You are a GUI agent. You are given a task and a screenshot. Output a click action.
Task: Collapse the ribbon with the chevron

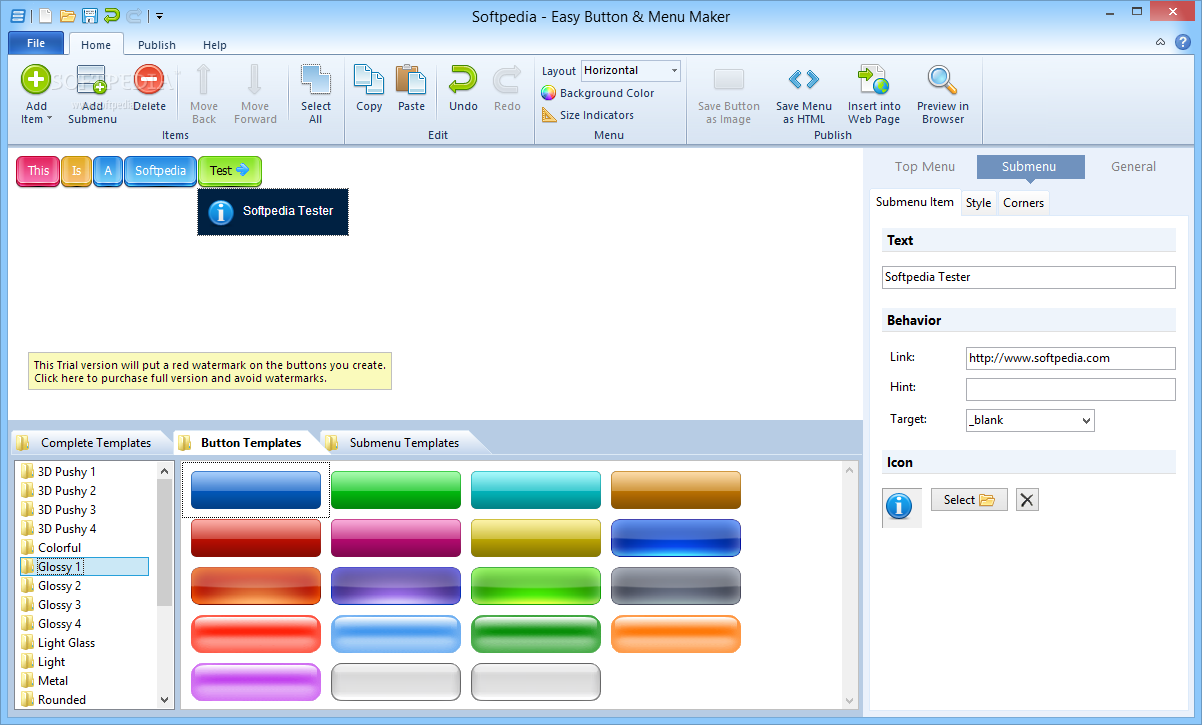pyautogui.click(x=1160, y=42)
